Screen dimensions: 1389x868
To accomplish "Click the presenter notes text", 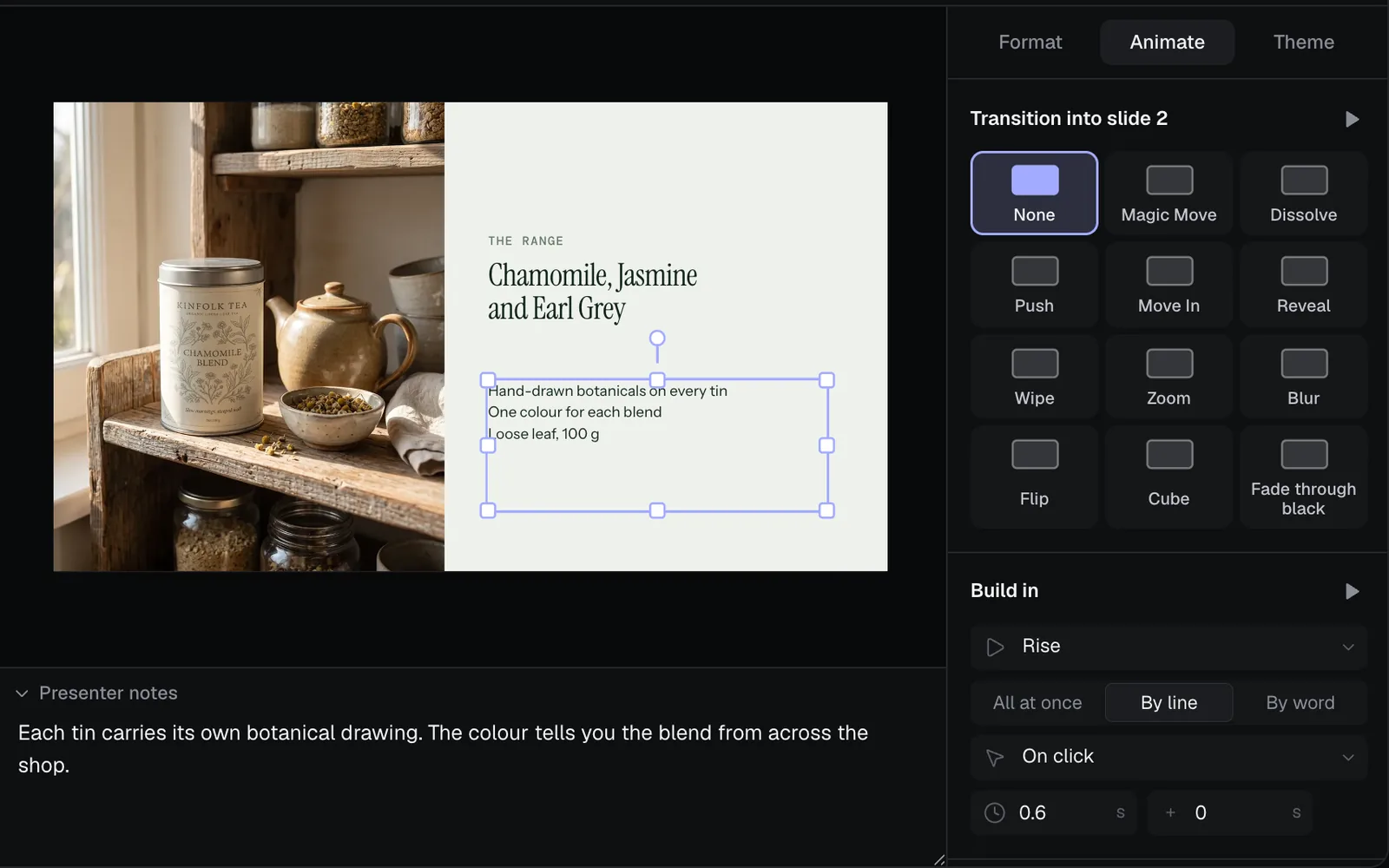I will coord(443,749).
